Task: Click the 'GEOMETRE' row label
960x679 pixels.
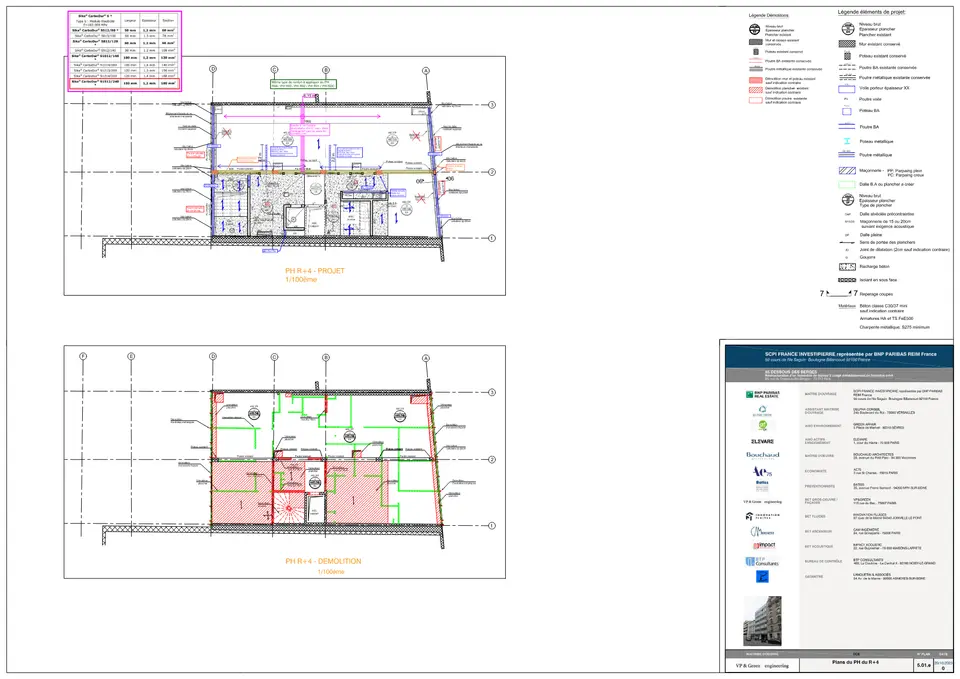Action: tap(814, 577)
